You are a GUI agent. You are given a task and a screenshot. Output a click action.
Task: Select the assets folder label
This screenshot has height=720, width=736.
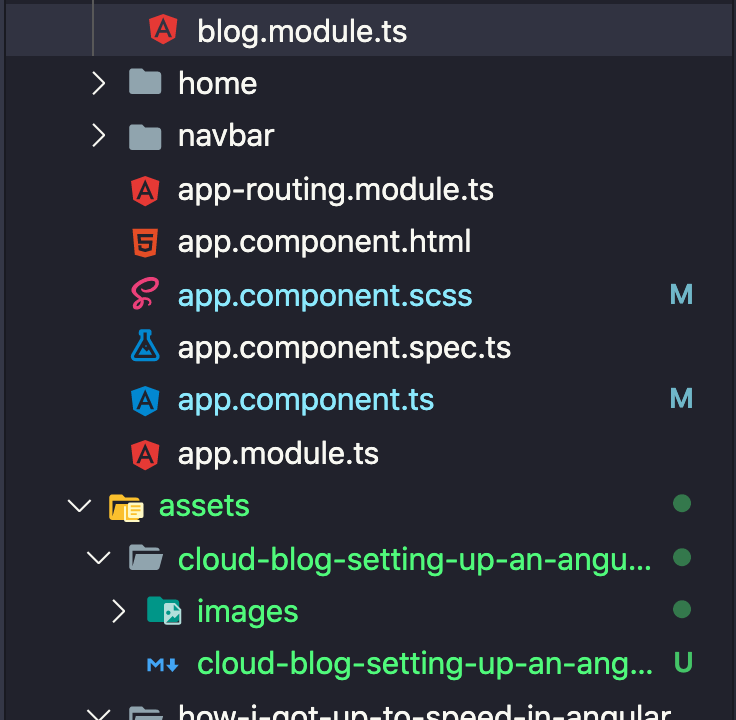[204, 506]
